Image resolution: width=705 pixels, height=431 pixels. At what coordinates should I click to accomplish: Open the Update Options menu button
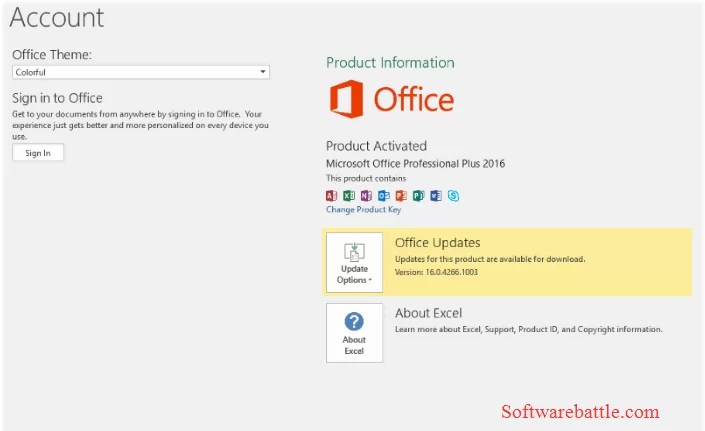pos(354,262)
